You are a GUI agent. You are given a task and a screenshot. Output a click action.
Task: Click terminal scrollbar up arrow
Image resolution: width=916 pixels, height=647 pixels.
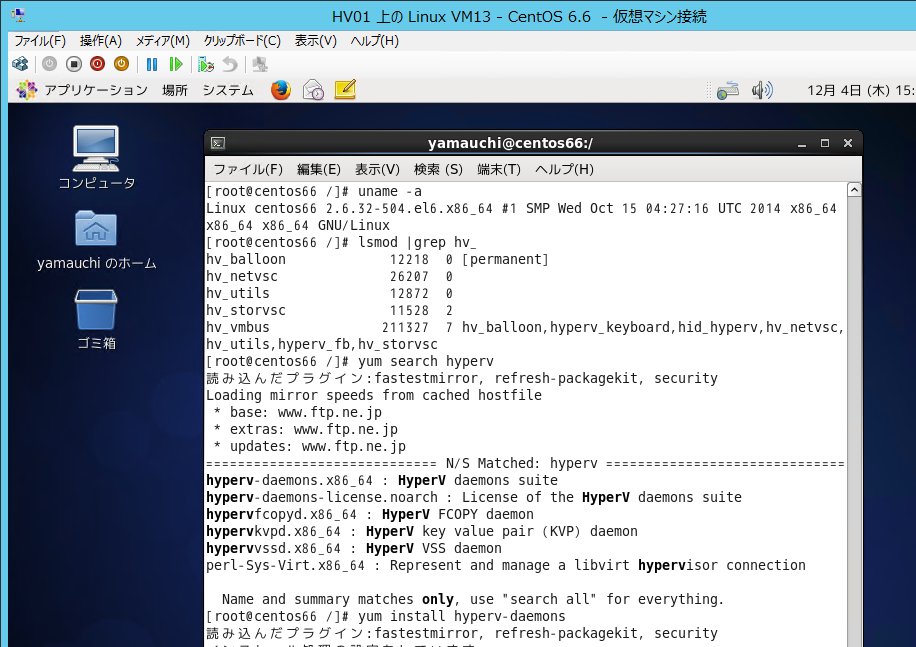[x=854, y=190]
